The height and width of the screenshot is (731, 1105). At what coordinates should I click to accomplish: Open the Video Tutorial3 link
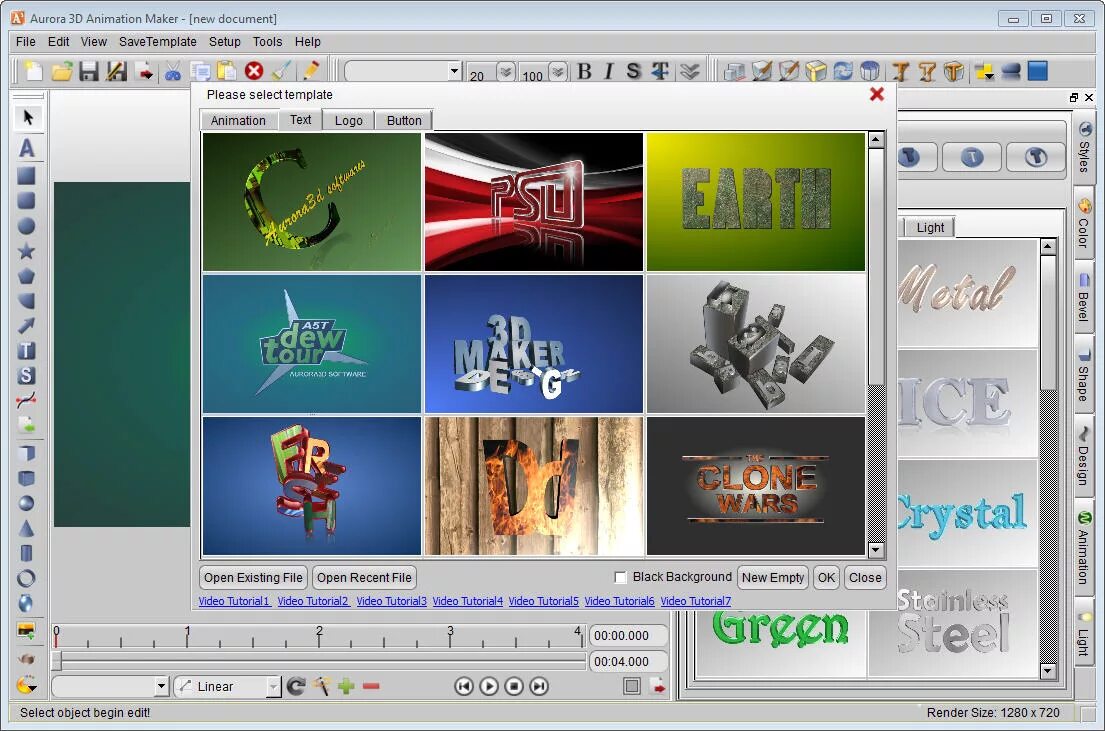(x=390, y=601)
